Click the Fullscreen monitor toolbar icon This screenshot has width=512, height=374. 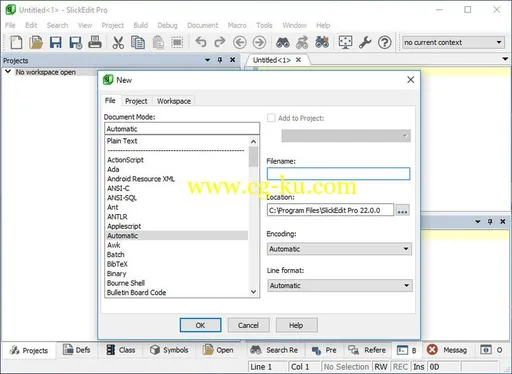coord(345,42)
